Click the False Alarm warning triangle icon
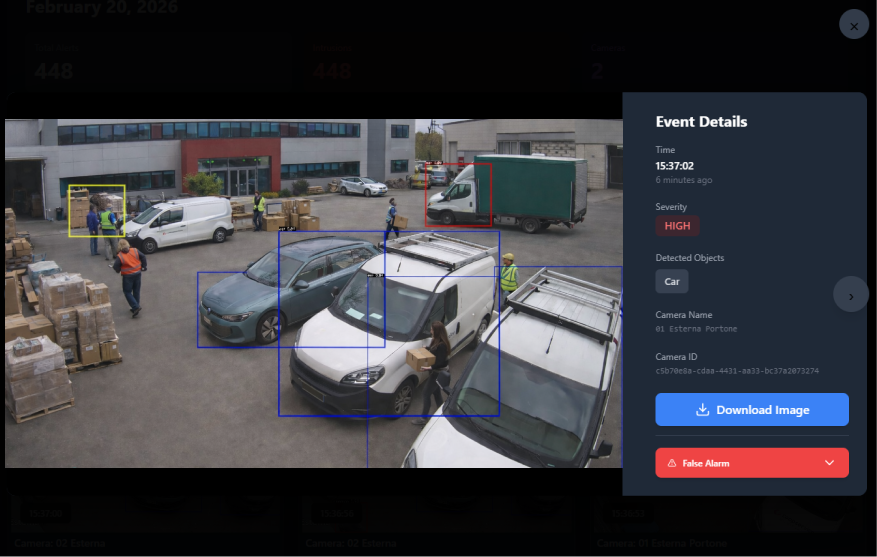Image resolution: width=877 pixels, height=557 pixels. [672, 463]
